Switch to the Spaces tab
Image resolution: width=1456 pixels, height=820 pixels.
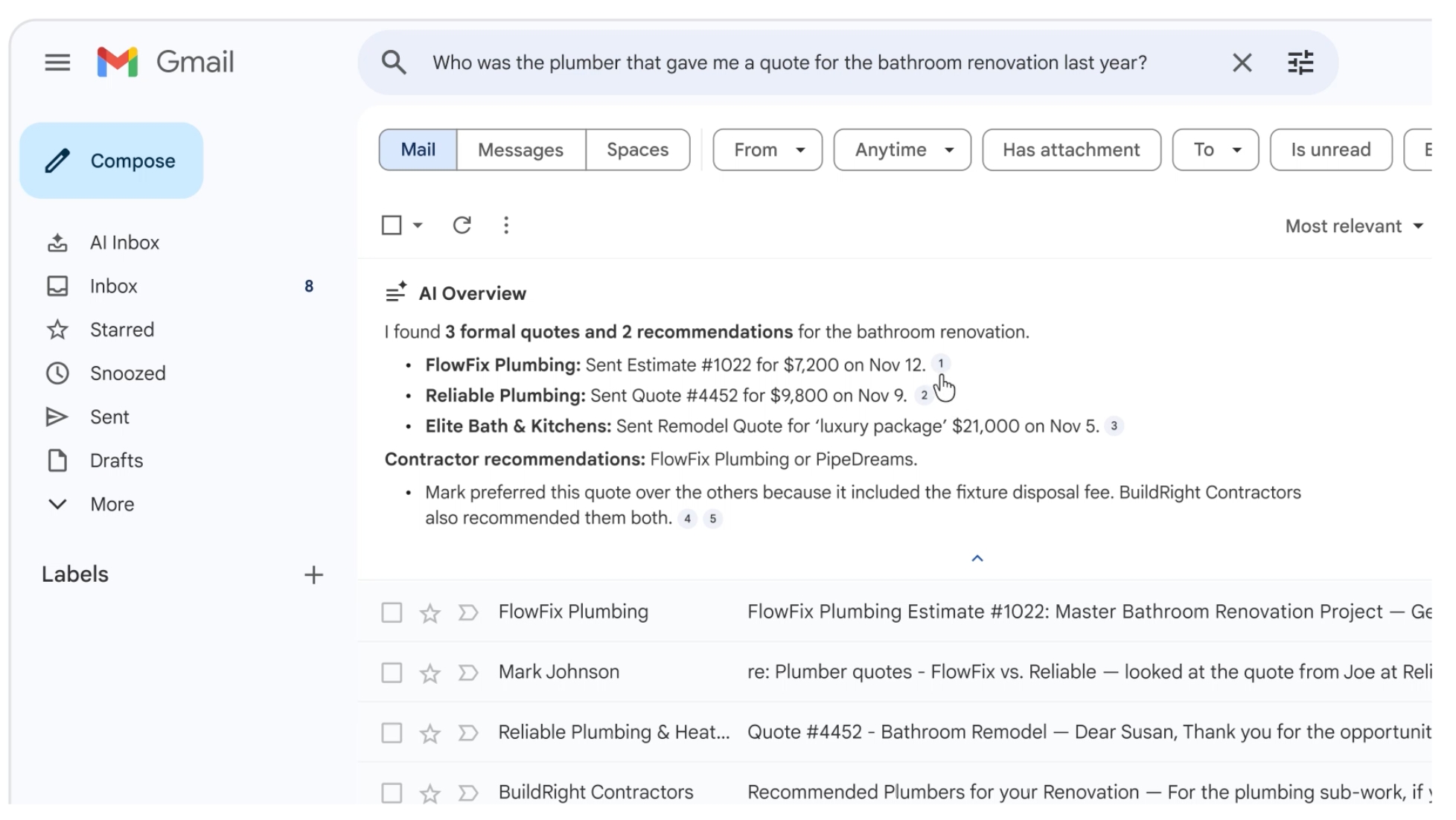click(x=637, y=150)
